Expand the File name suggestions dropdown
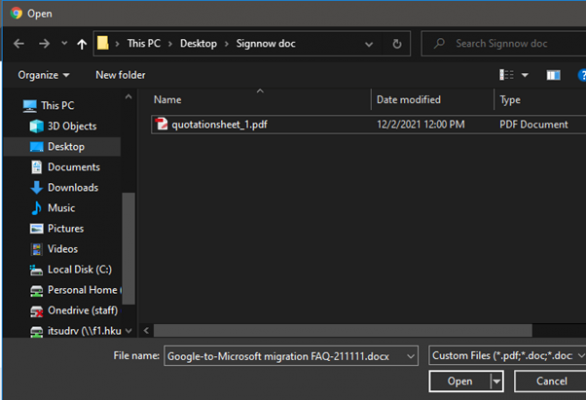Viewport: 586px width, 400px height. pos(410,356)
